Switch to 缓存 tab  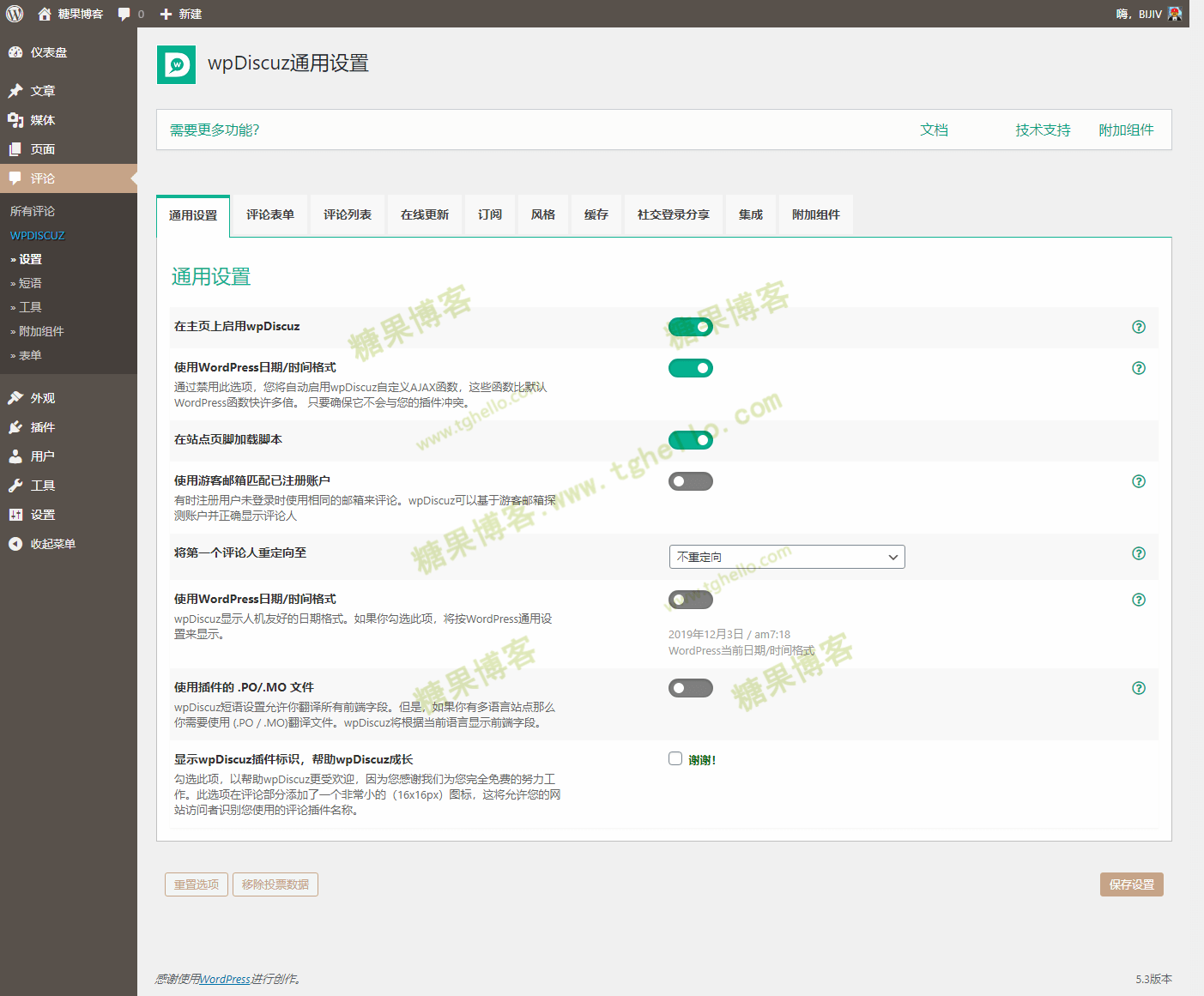click(596, 214)
